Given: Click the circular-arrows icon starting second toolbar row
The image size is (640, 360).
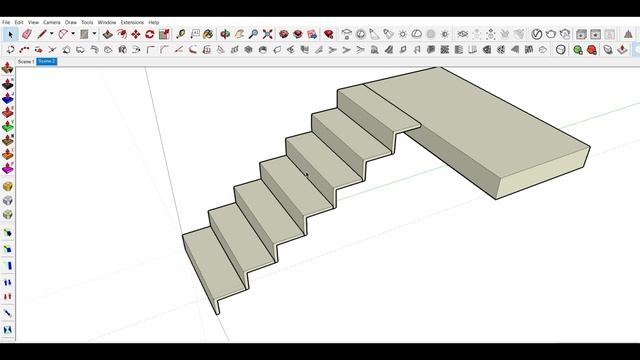Looking at the screenshot, I should (10, 50).
